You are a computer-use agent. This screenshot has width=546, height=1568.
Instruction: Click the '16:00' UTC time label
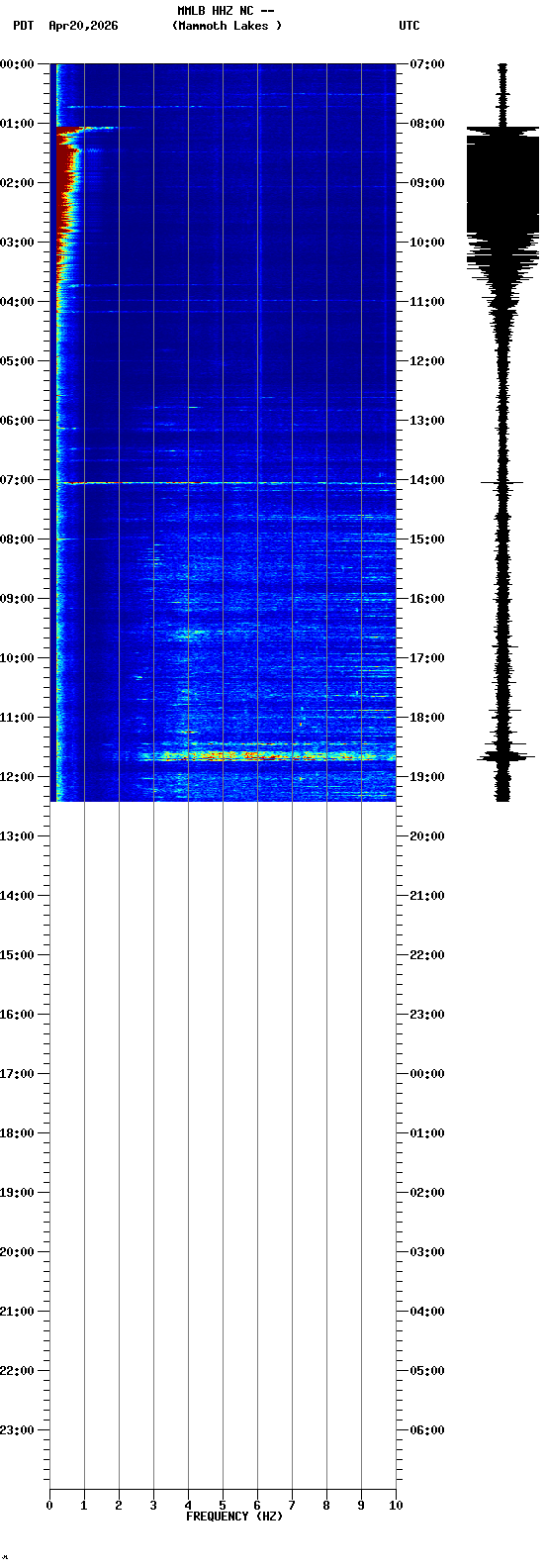[x=427, y=599]
